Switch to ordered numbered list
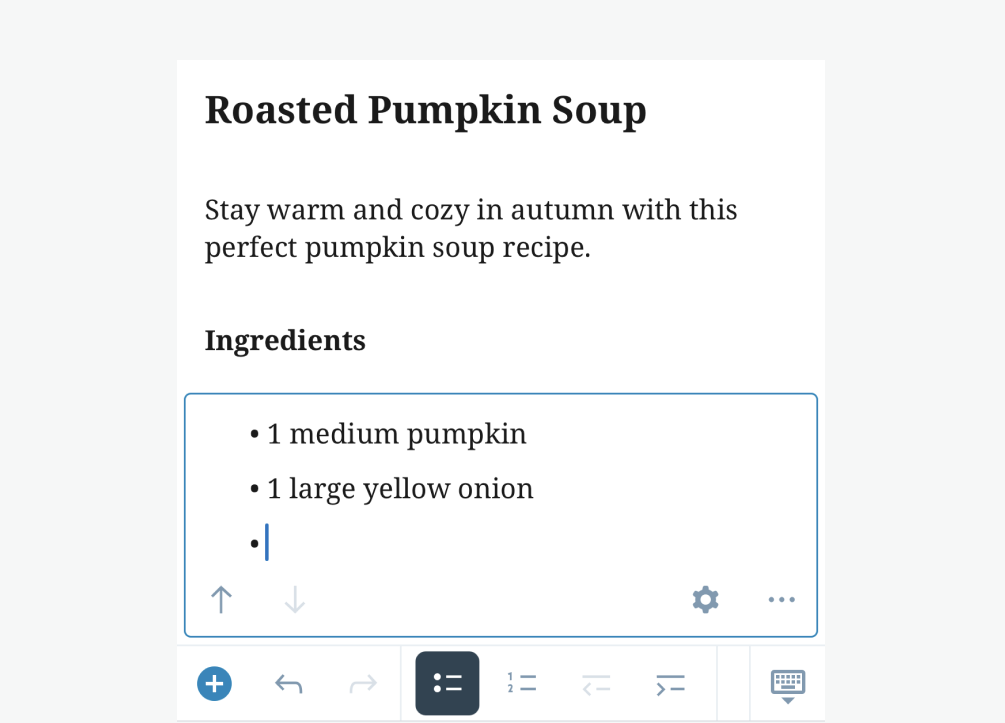 click(522, 684)
